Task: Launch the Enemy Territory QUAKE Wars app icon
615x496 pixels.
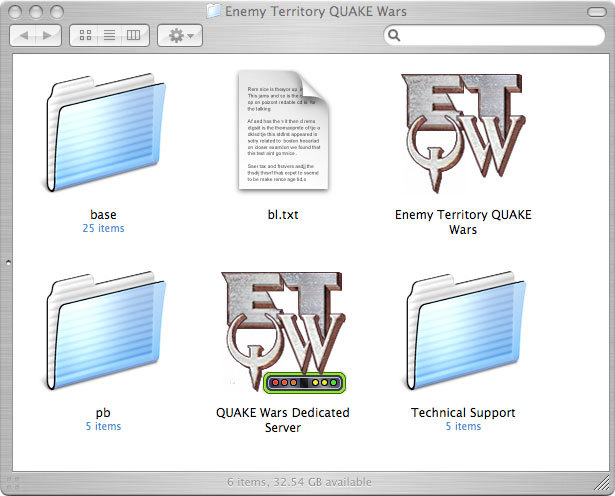Action: click(463, 133)
